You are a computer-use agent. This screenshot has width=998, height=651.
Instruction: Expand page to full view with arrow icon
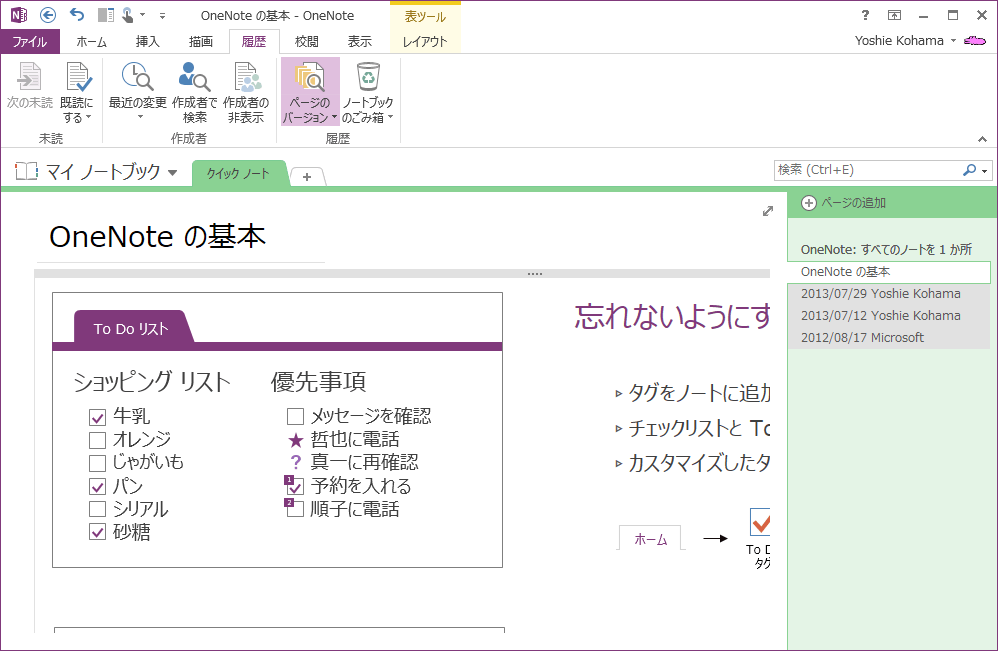(768, 211)
